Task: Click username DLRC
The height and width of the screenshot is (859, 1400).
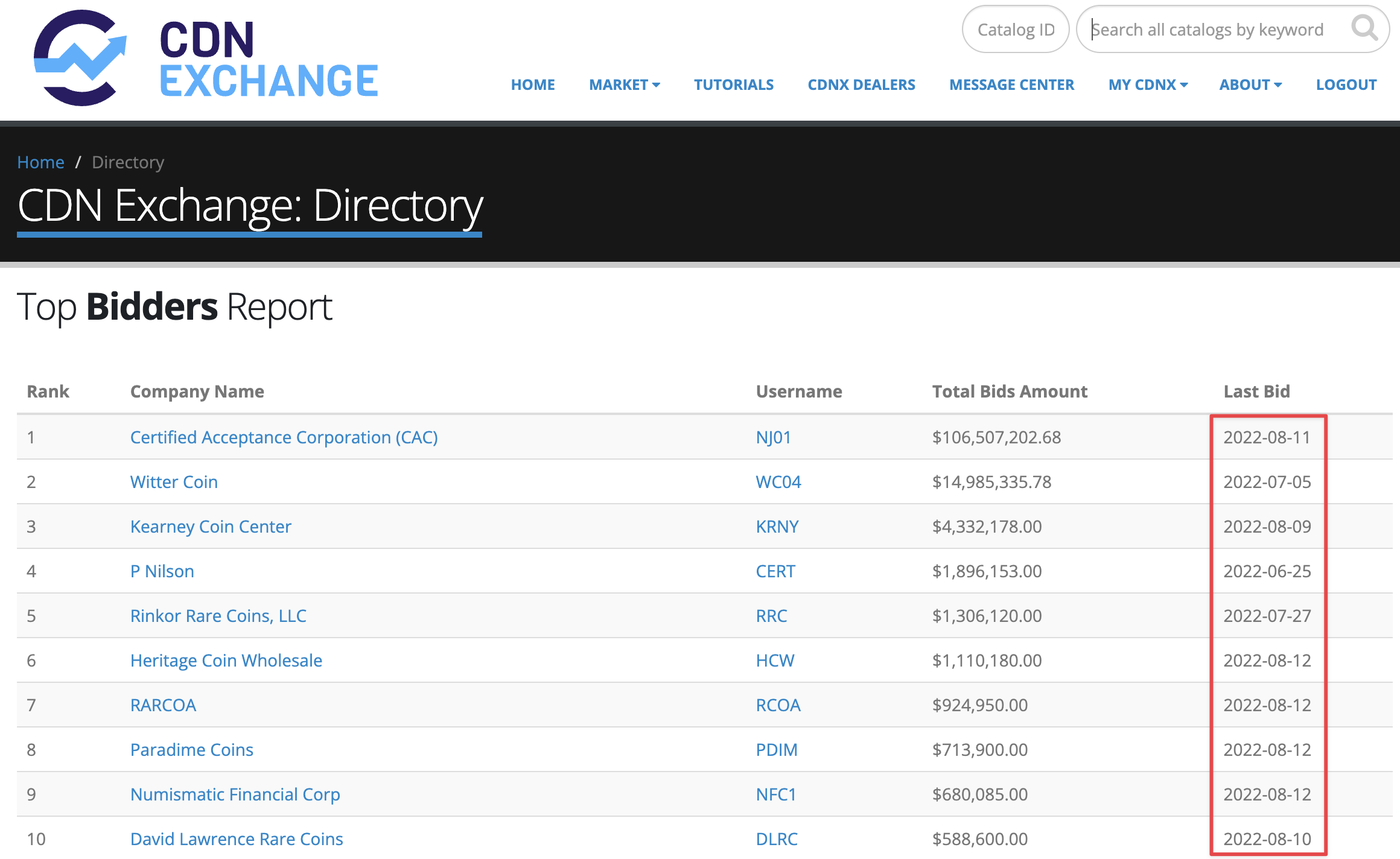Action: tap(777, 839)
